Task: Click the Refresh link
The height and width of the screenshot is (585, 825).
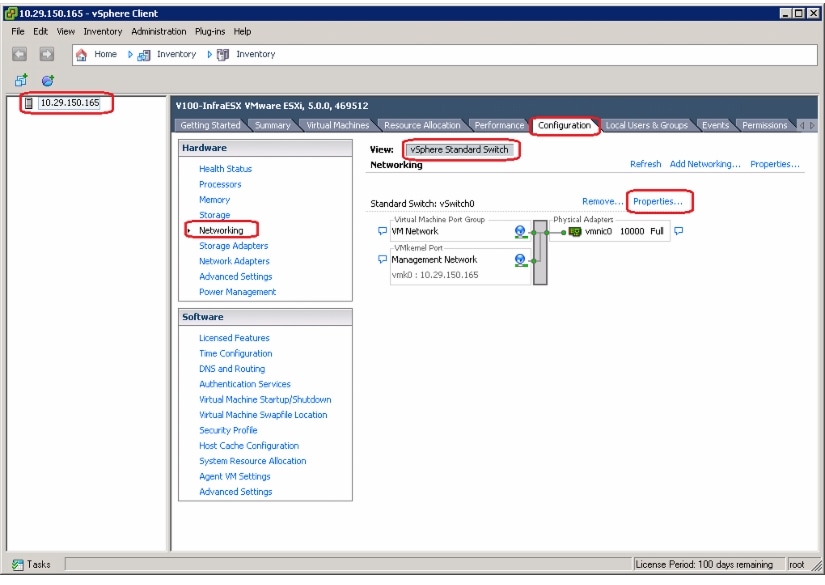Action: tap(646, 164)
